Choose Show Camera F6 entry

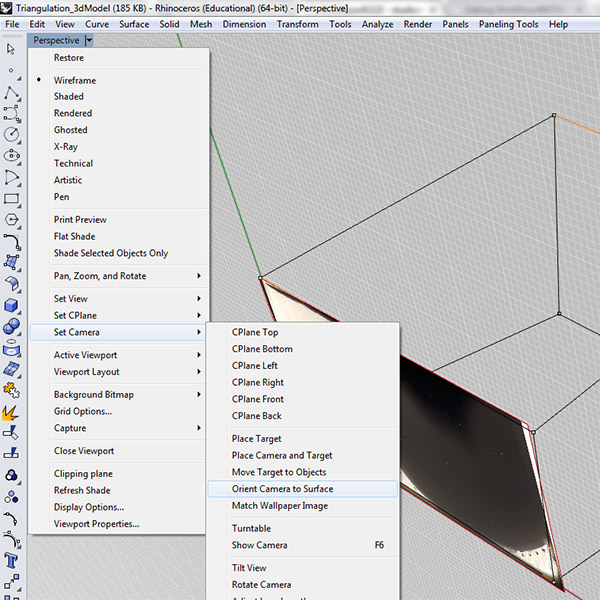[302, 545]
